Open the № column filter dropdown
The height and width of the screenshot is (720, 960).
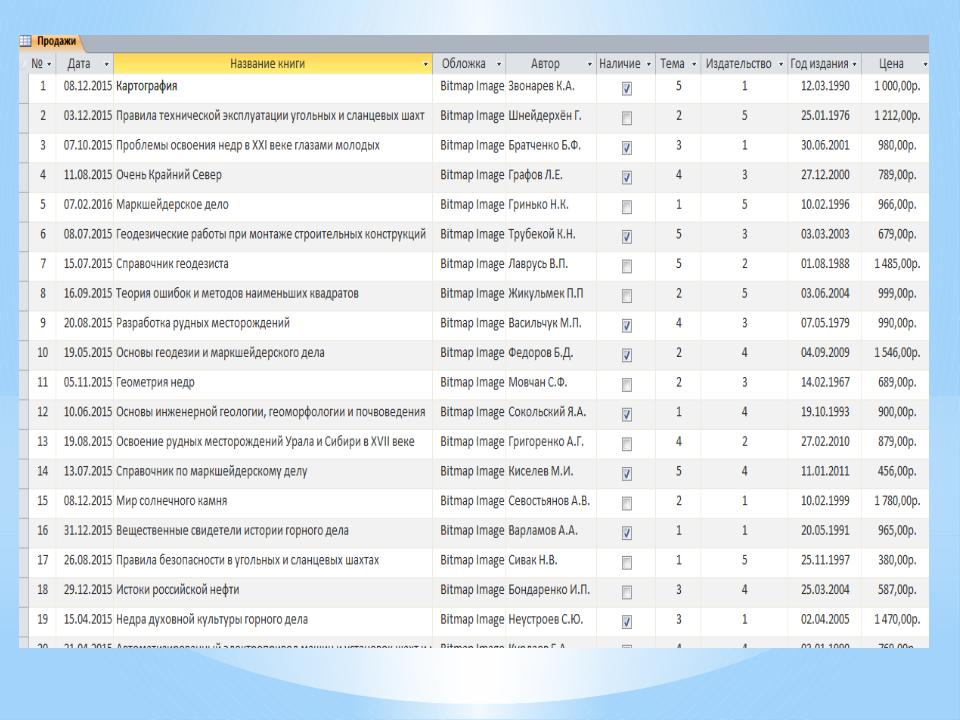(49, 64)
